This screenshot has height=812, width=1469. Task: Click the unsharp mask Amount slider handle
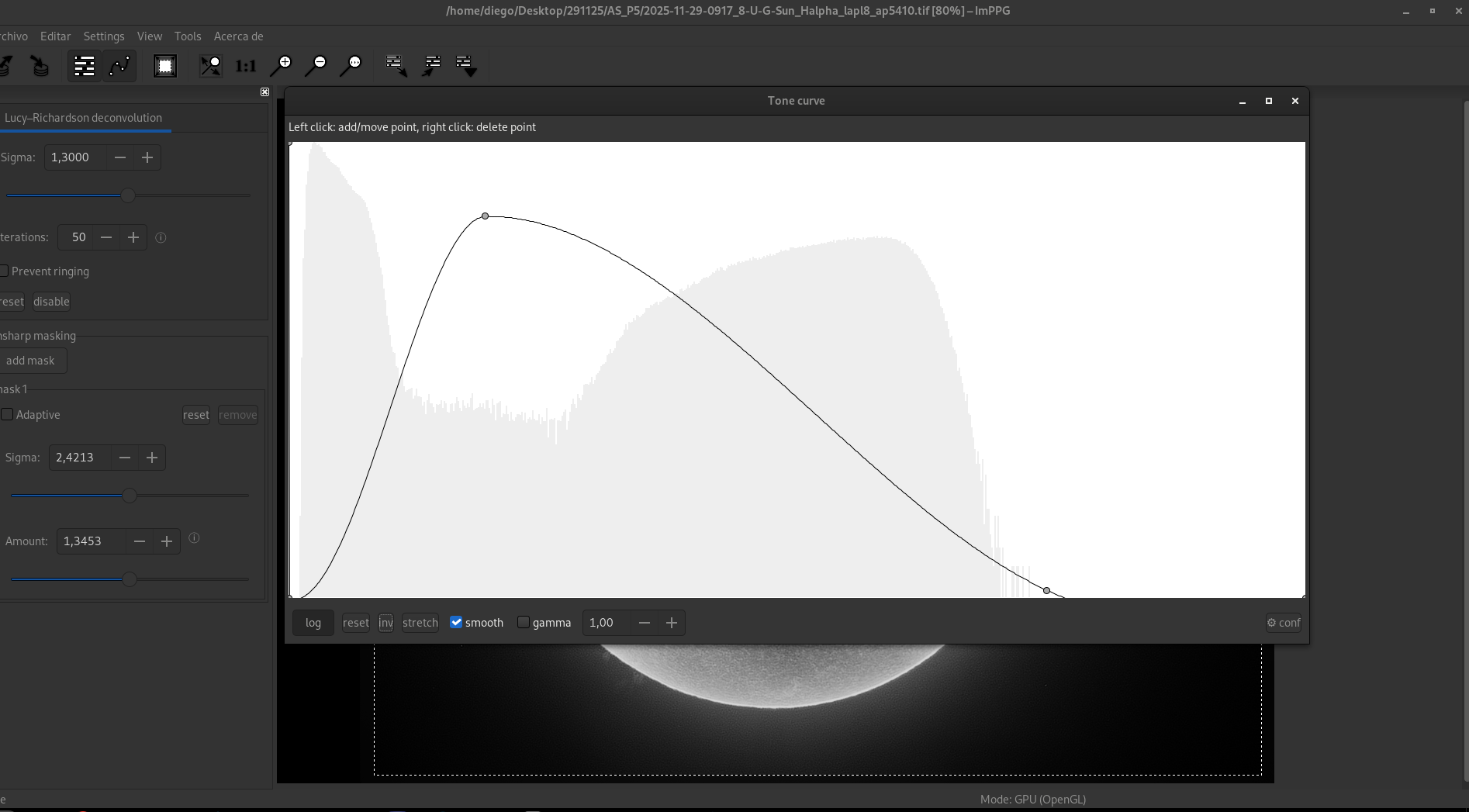click(x=130, y=579)
